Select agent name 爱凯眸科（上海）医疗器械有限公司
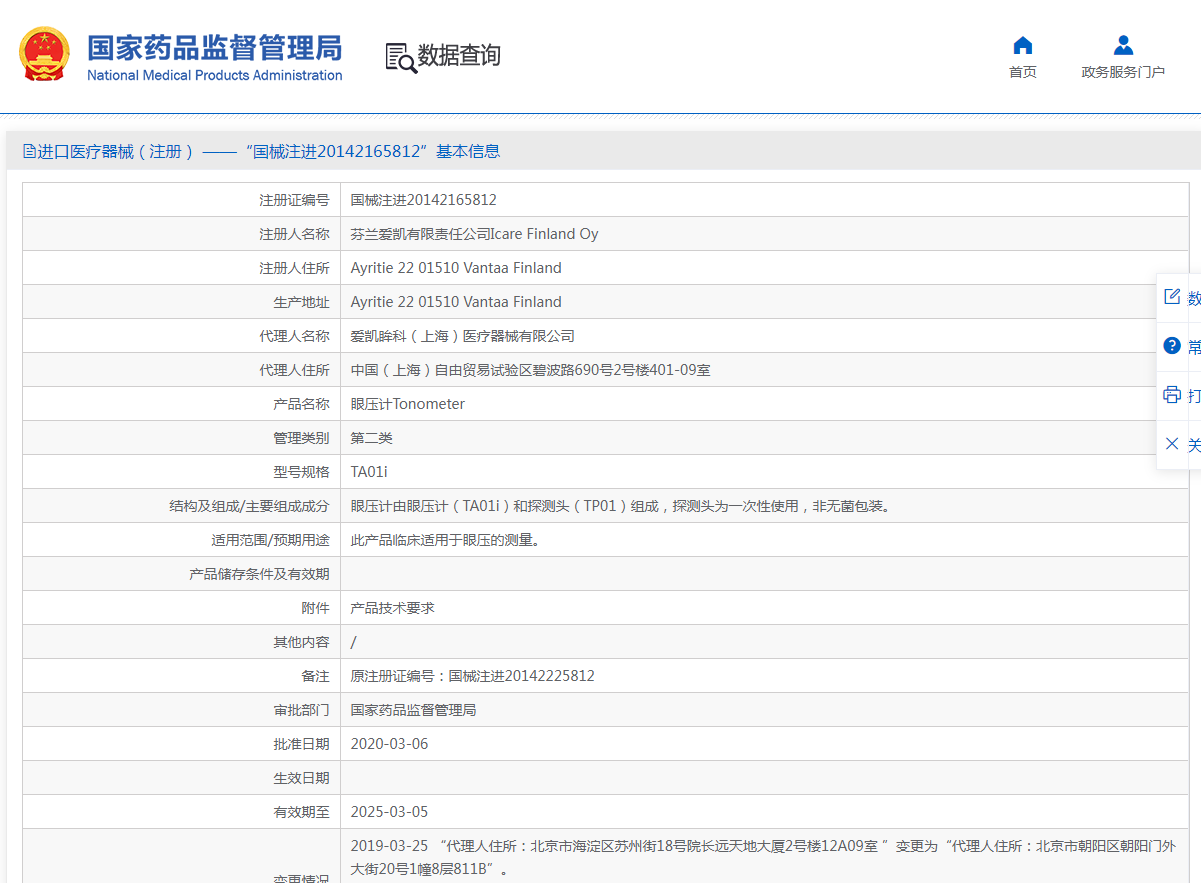 click(x=462, y=336)
